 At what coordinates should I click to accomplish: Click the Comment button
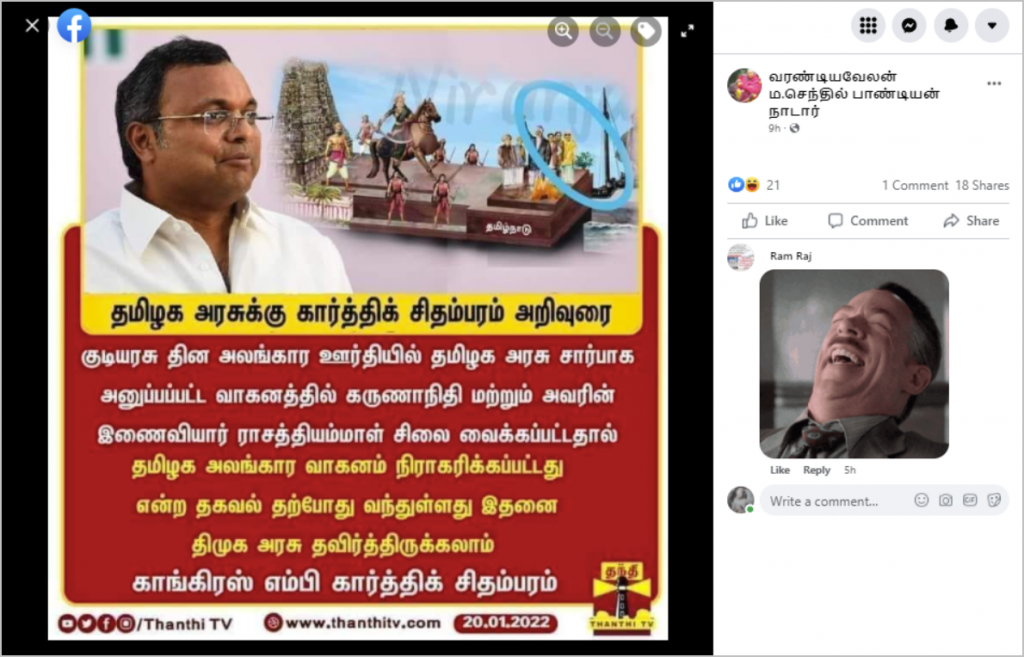click(x=868, y=221)
